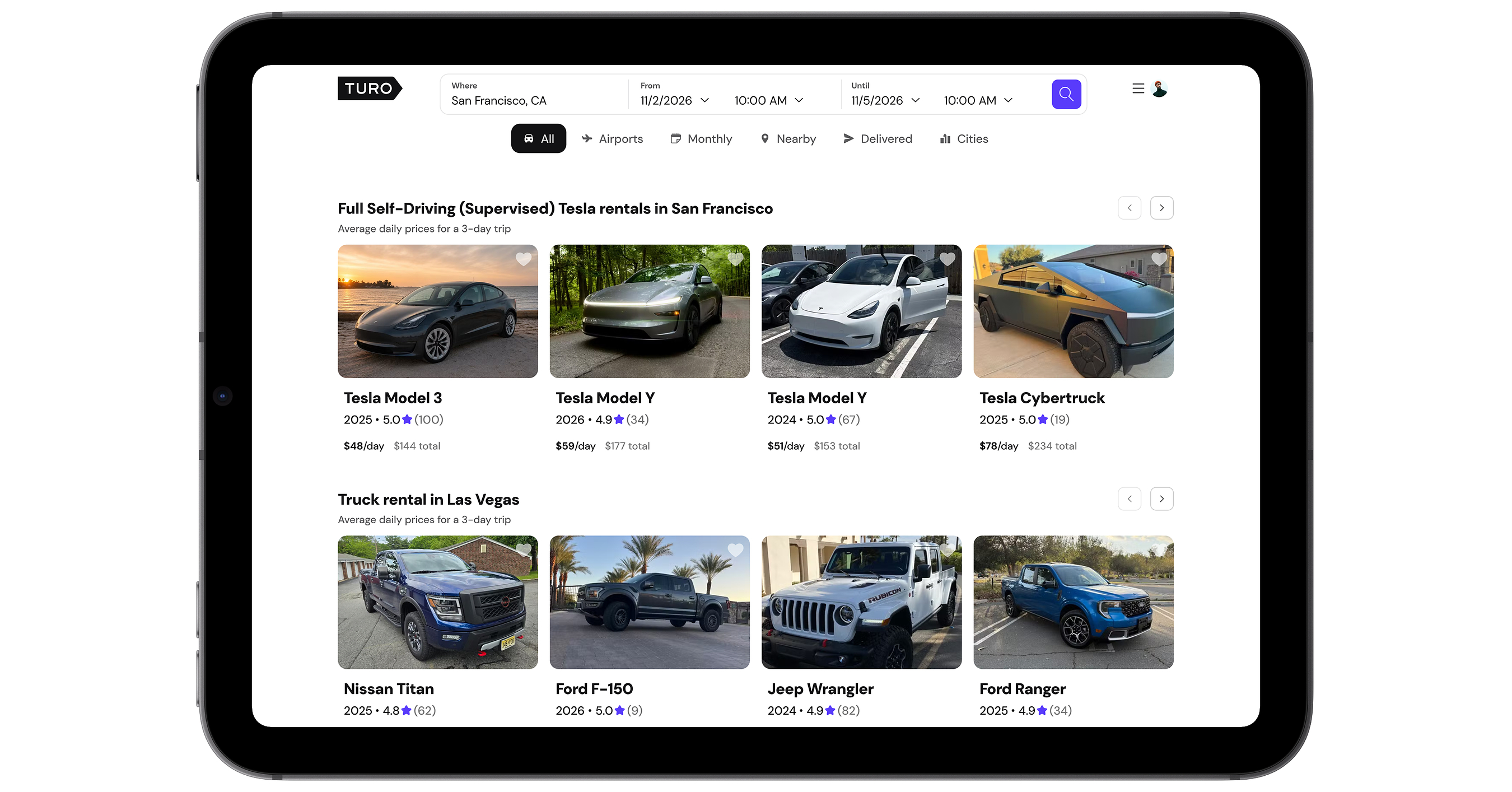
Task: Select the Cities tab
Action: pyautogui.click(x=964, y=138)
